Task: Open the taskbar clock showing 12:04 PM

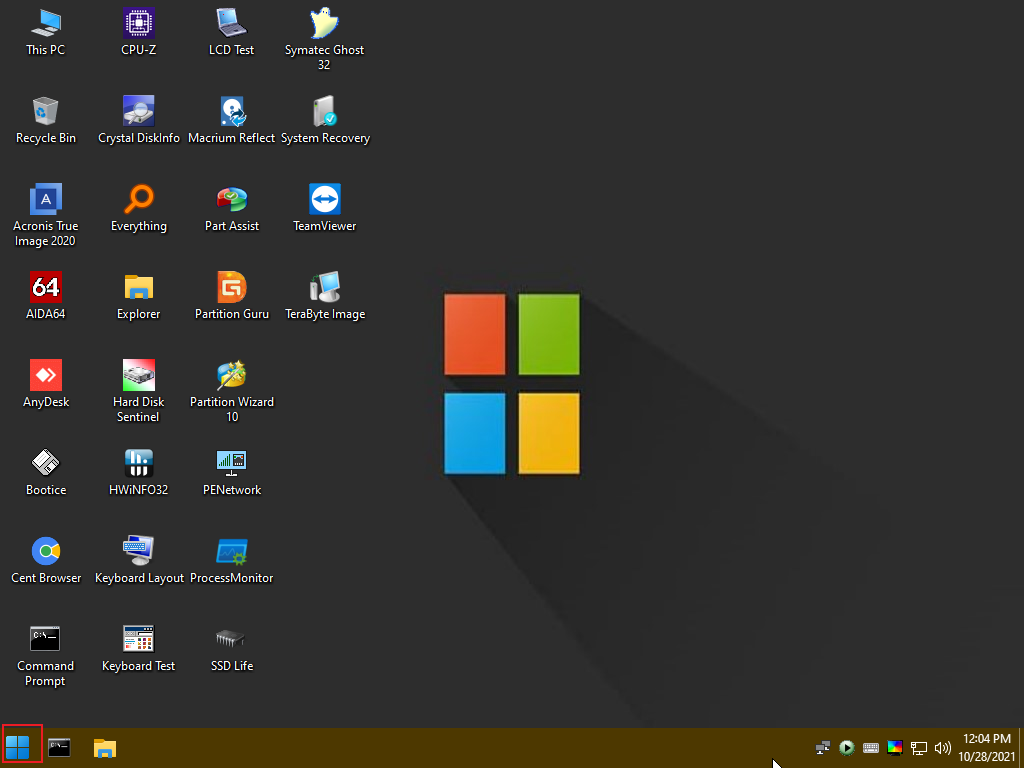Action: click(x=987, y=748)
